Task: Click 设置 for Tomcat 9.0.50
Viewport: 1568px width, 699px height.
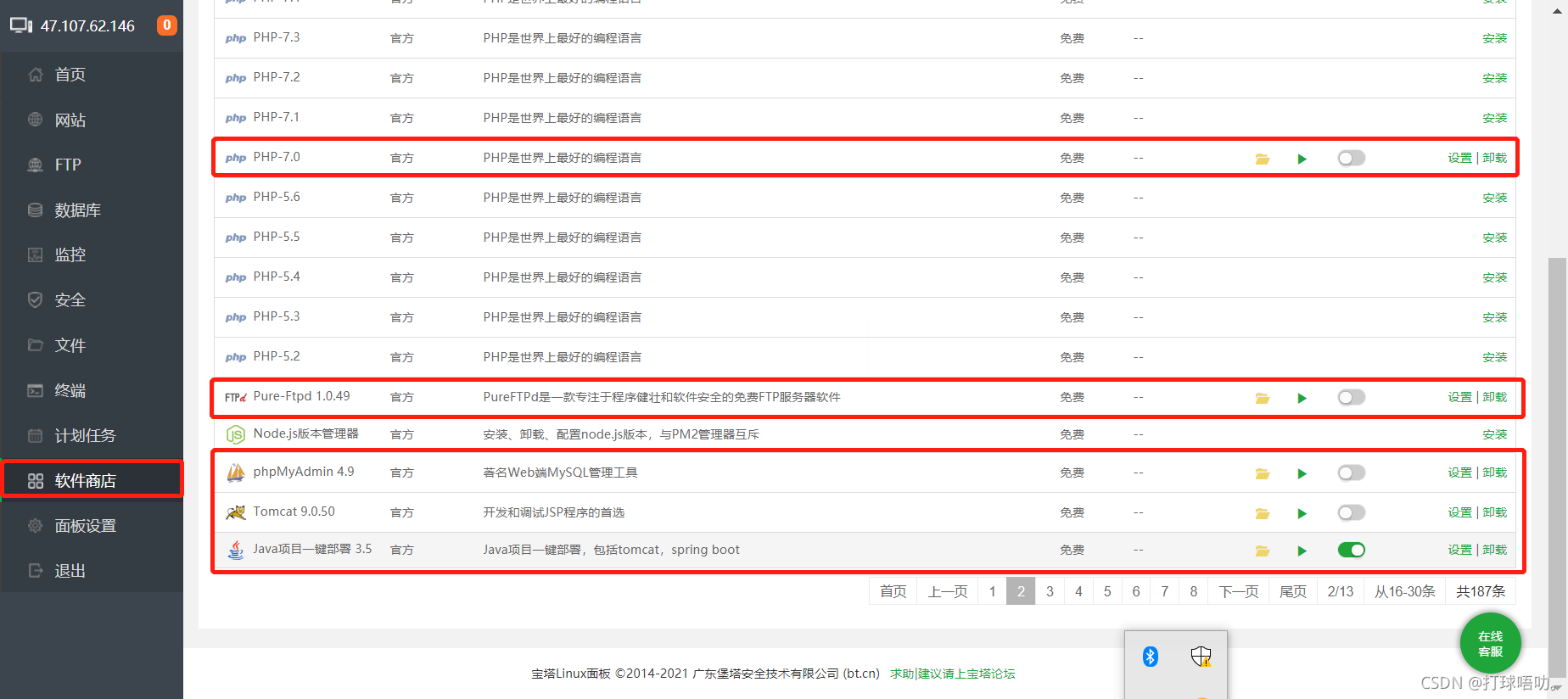Action: tap(1459, 512)
